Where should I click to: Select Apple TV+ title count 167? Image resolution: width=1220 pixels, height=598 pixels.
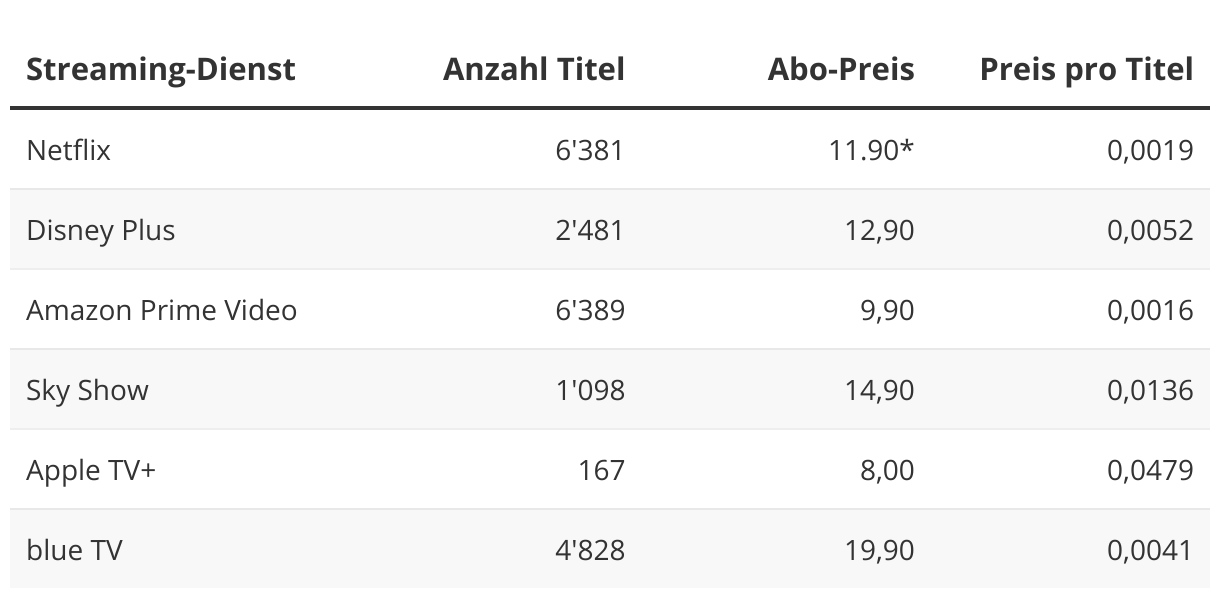[x=601, y=470]
